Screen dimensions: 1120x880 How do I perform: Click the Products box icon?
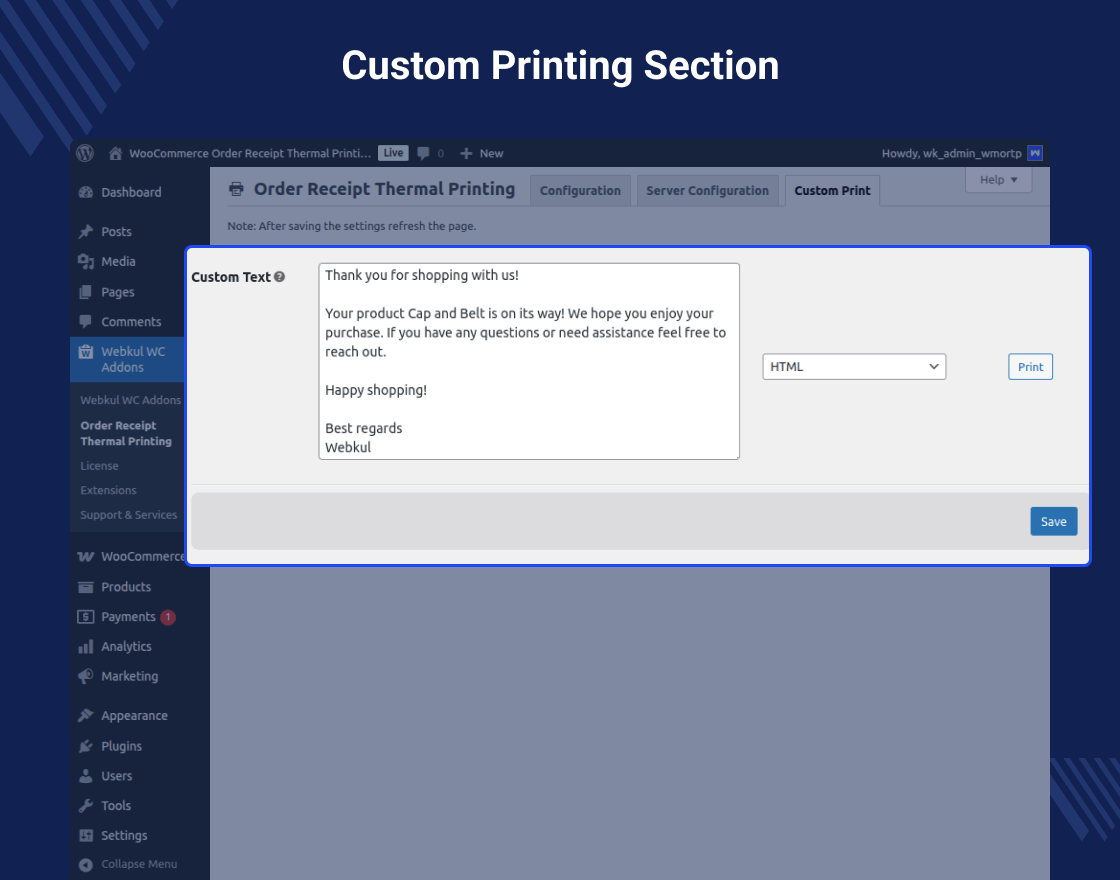[x=86, y=586]
